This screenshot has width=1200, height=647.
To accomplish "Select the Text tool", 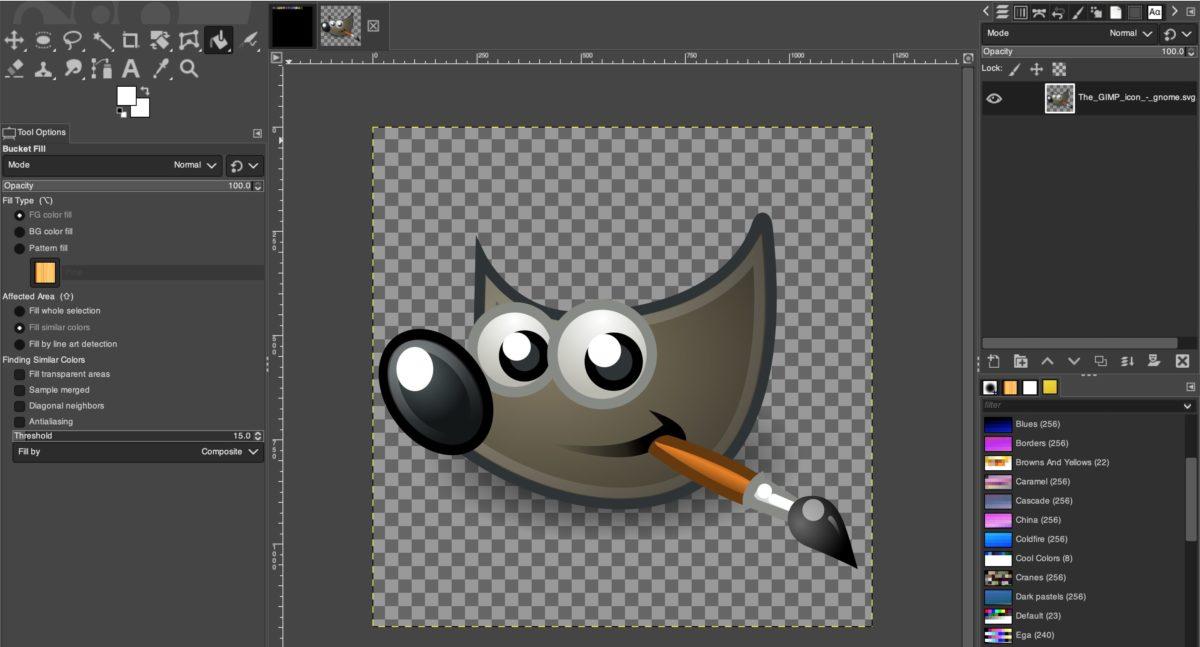I will [x=131, y=69].
